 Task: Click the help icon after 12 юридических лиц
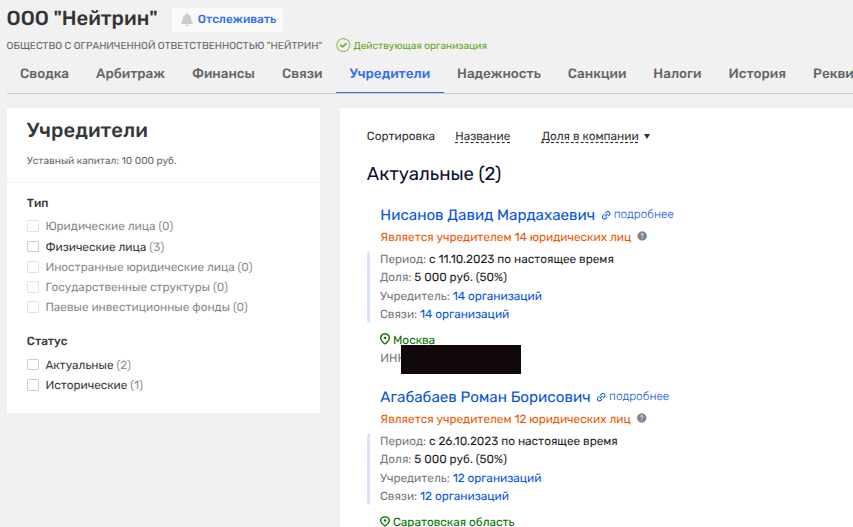click(642, 419)
